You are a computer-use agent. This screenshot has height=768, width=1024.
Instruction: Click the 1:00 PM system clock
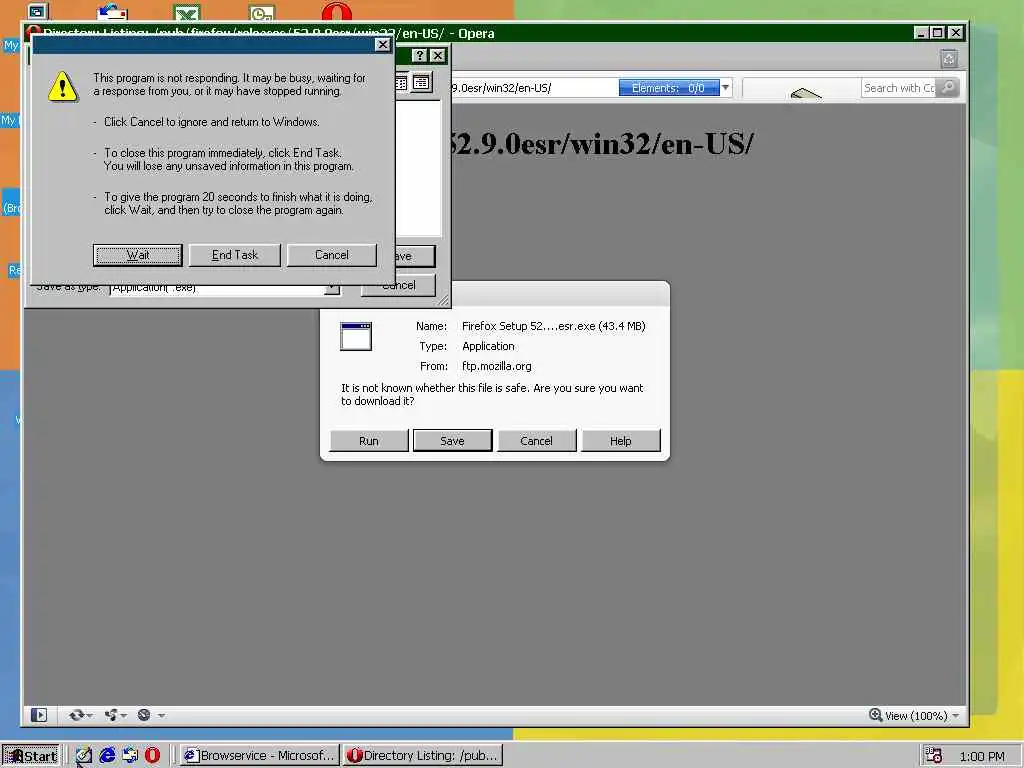point(982,756)
